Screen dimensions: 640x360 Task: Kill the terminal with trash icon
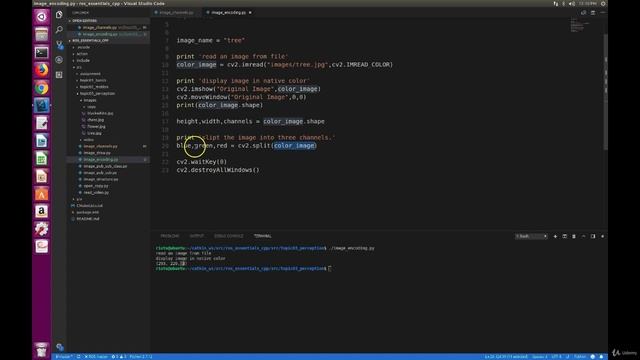574,236
